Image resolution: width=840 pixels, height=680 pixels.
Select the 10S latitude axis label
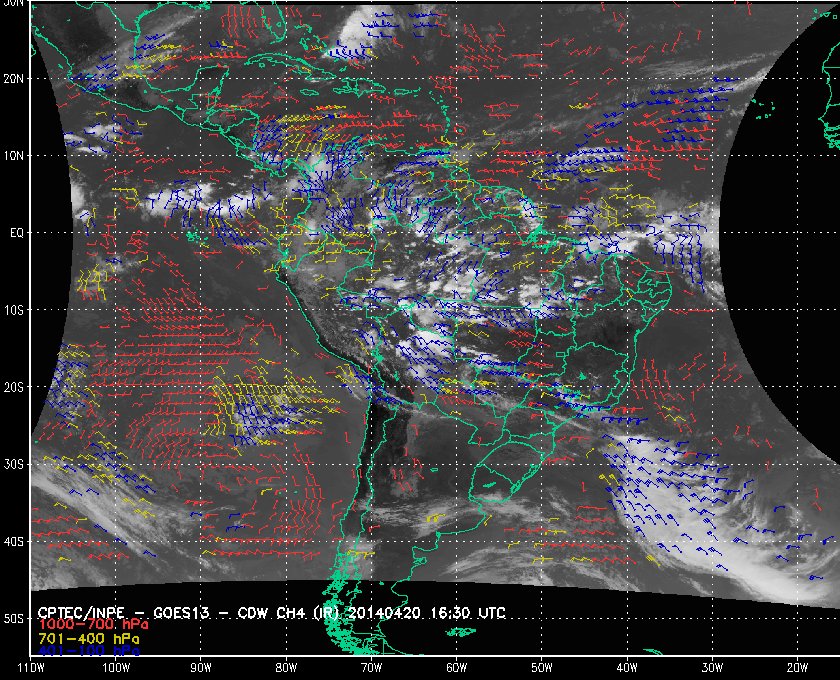point(14,310)
